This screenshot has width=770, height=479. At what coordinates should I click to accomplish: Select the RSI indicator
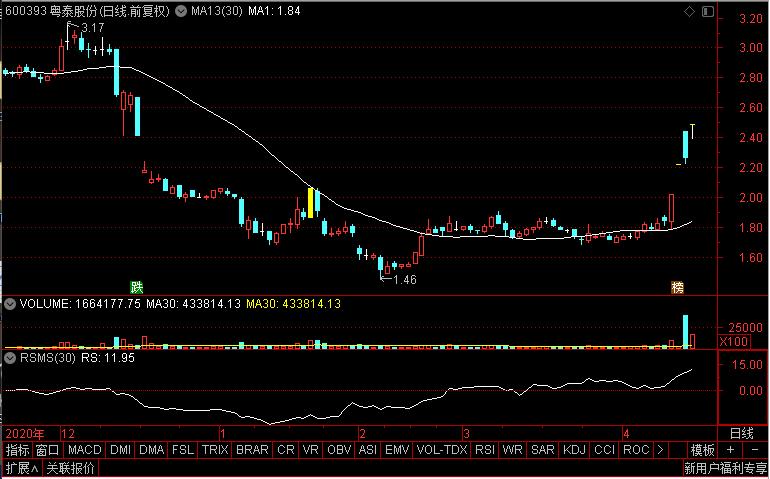tap(485, 450)
